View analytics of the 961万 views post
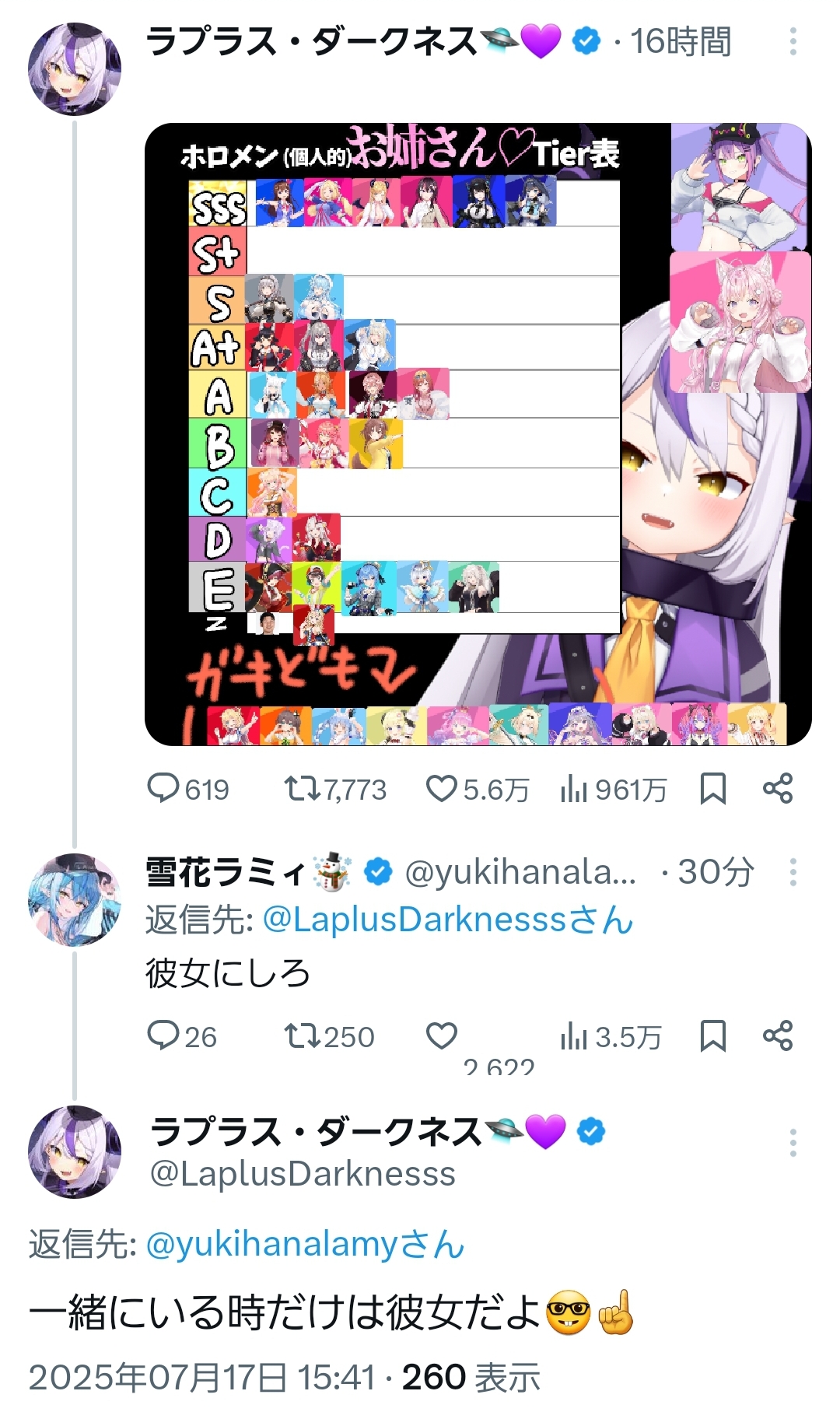 [613, 789]
